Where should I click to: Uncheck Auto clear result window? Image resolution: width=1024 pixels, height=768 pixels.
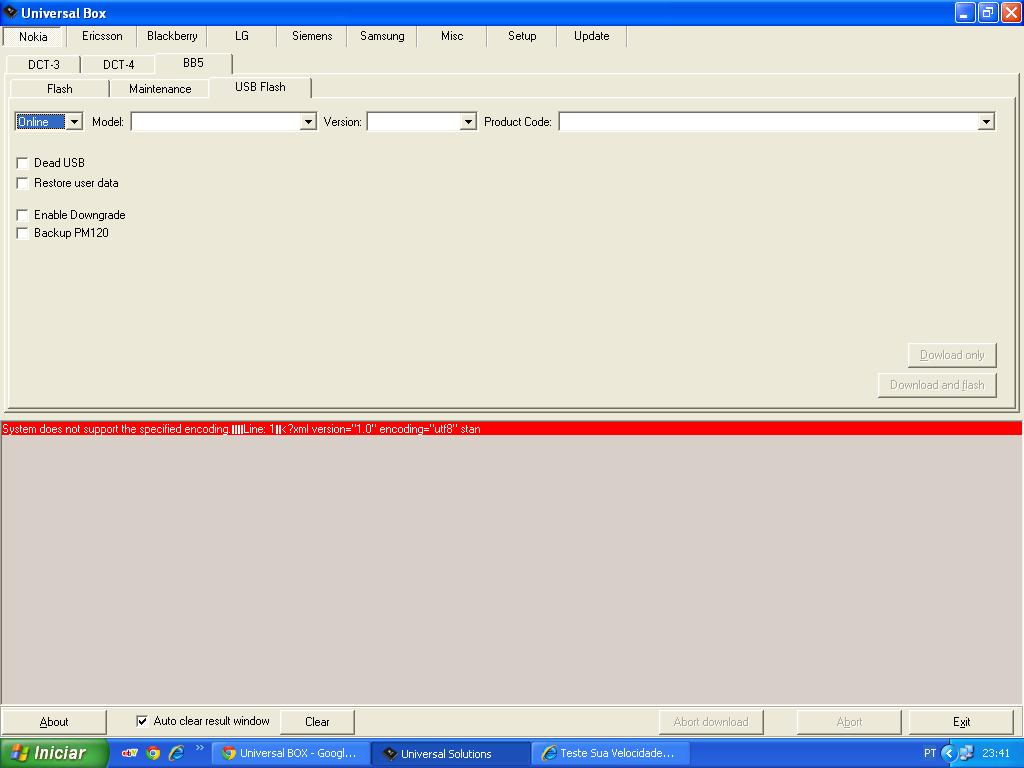(x=142, y=721)
